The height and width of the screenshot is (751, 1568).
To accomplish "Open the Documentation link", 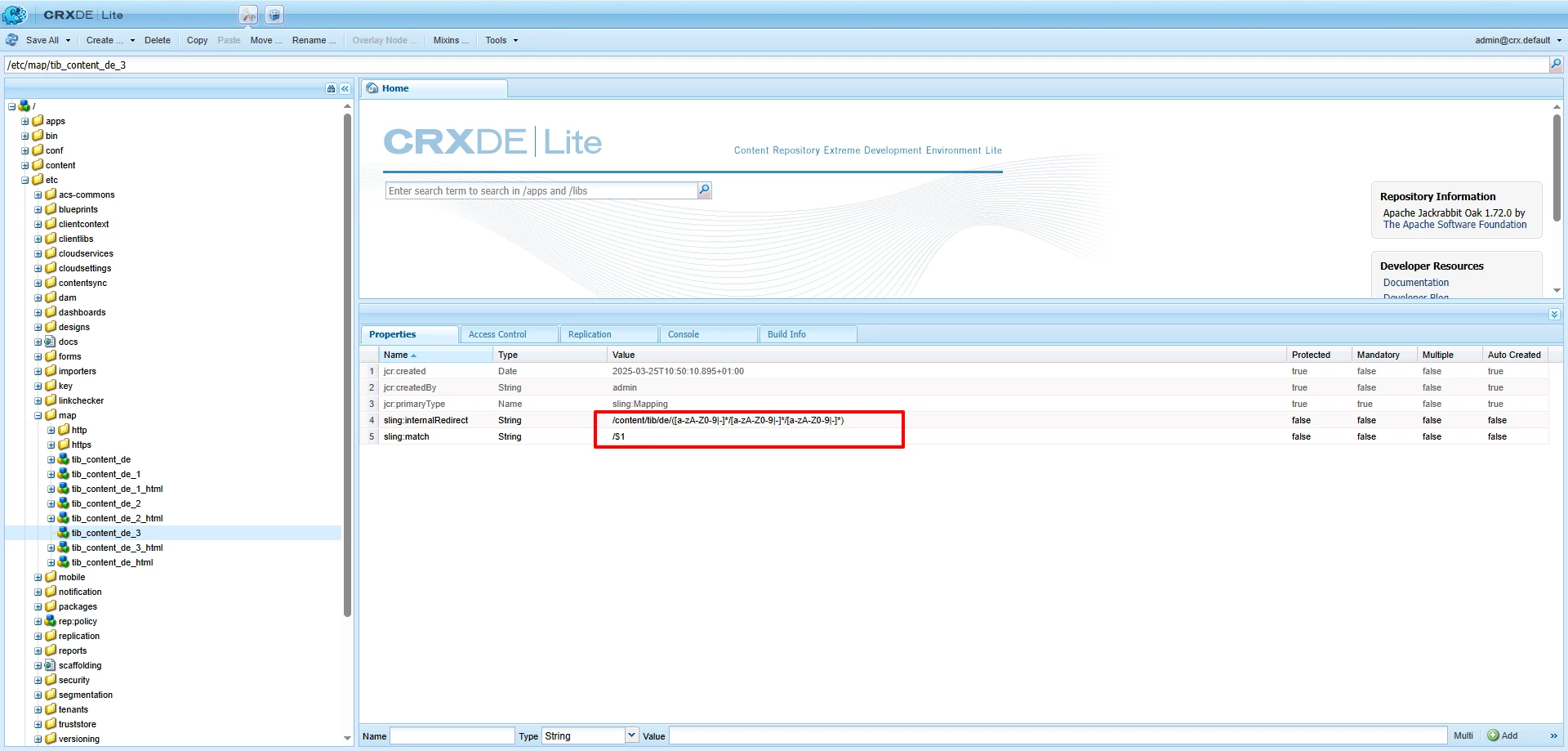I will [x=1416, y=283].
